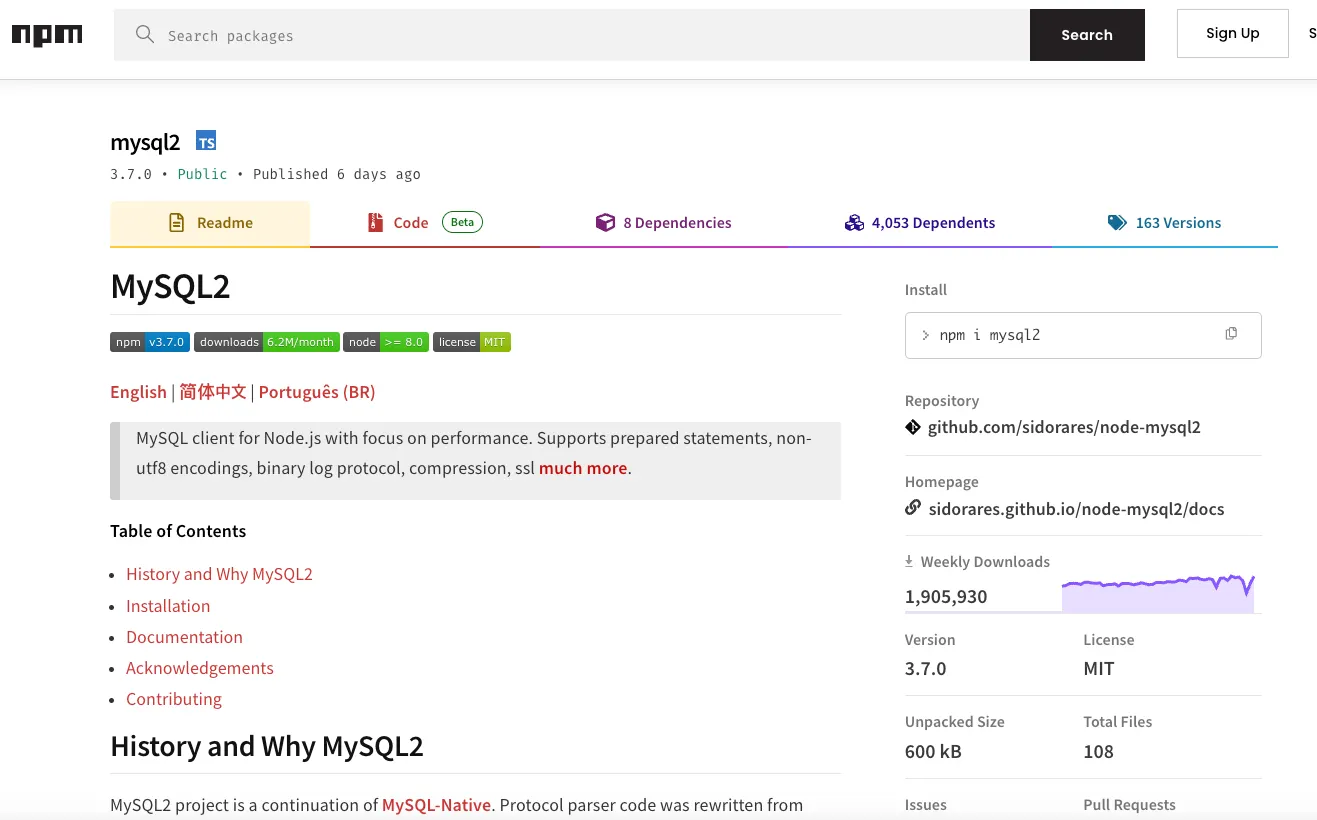Click the weekly downloads sparkline chart
This screenshot has height=820, width=1317.
coord(1157,594)
